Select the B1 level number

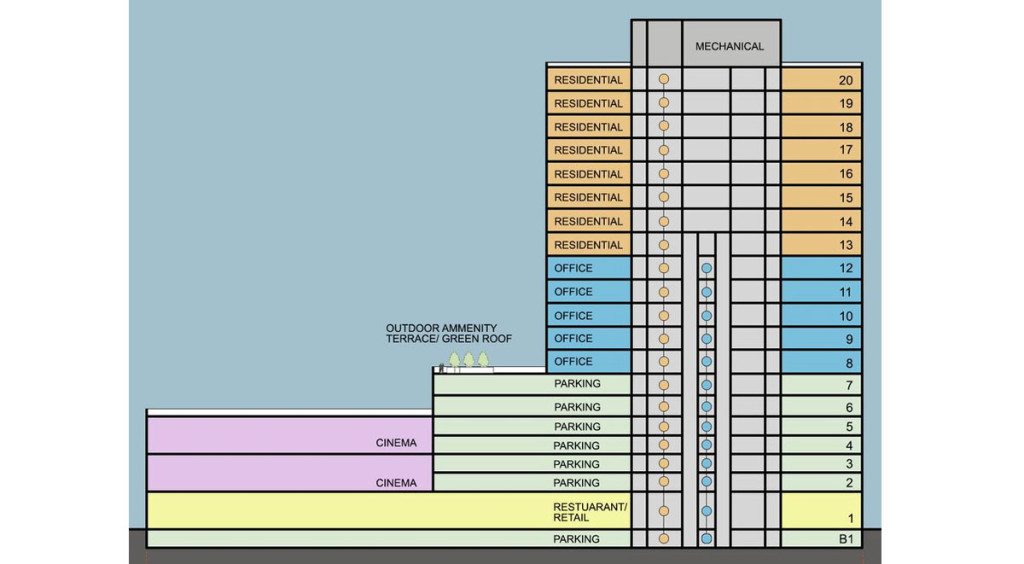click(x=844, y=540)
